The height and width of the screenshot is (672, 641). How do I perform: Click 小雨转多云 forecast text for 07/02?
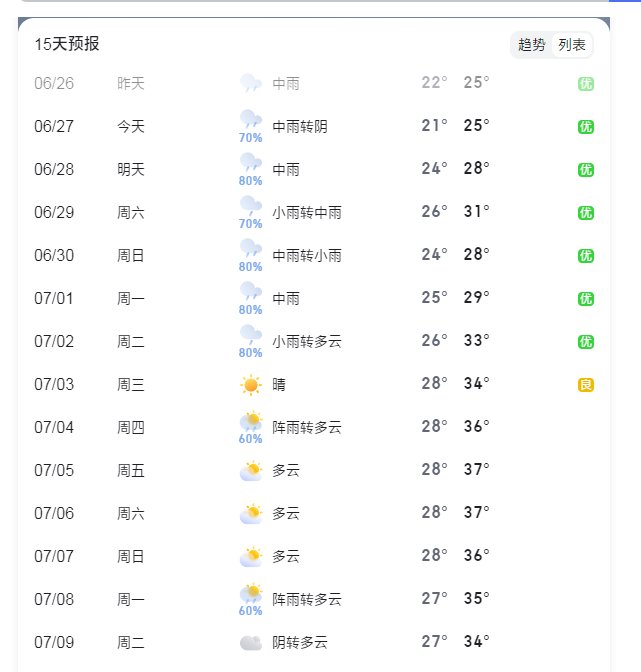(307, 342)
